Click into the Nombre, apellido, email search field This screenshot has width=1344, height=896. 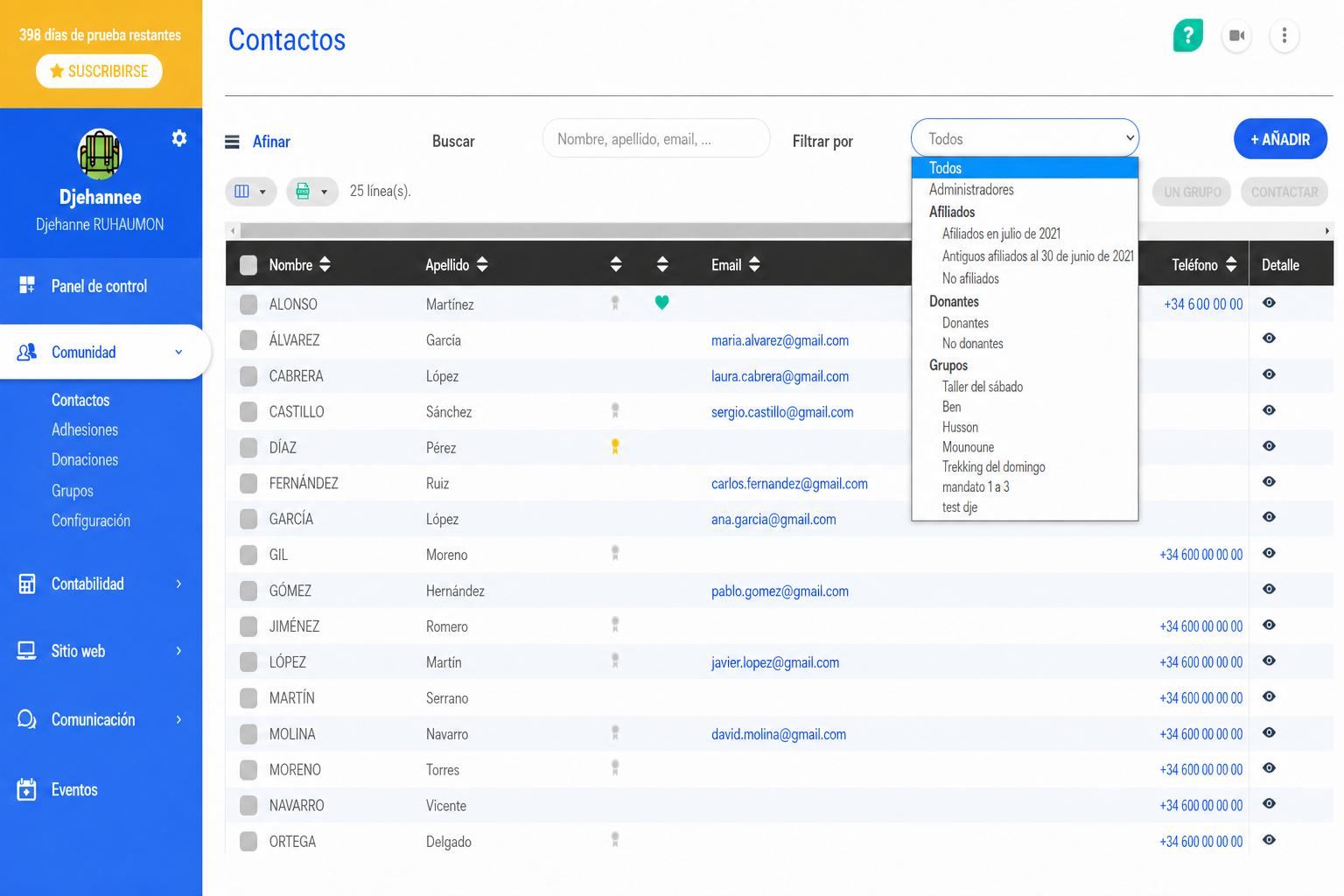point(656,138)
